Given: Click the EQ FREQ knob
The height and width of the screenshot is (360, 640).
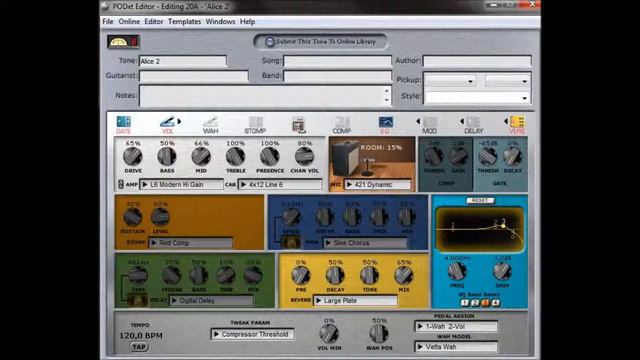Looking at the screenshot, I should click(x=457, y=271).
